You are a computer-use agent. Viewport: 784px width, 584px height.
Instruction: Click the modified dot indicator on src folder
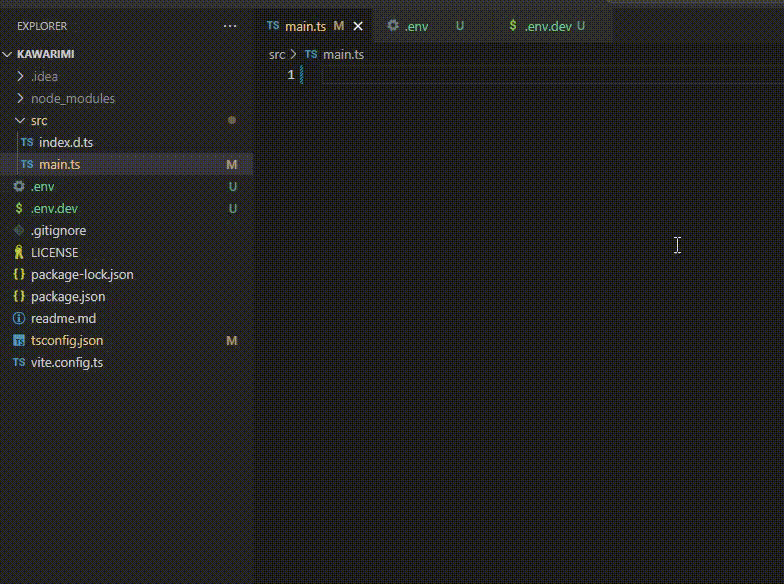pos(232,120)
